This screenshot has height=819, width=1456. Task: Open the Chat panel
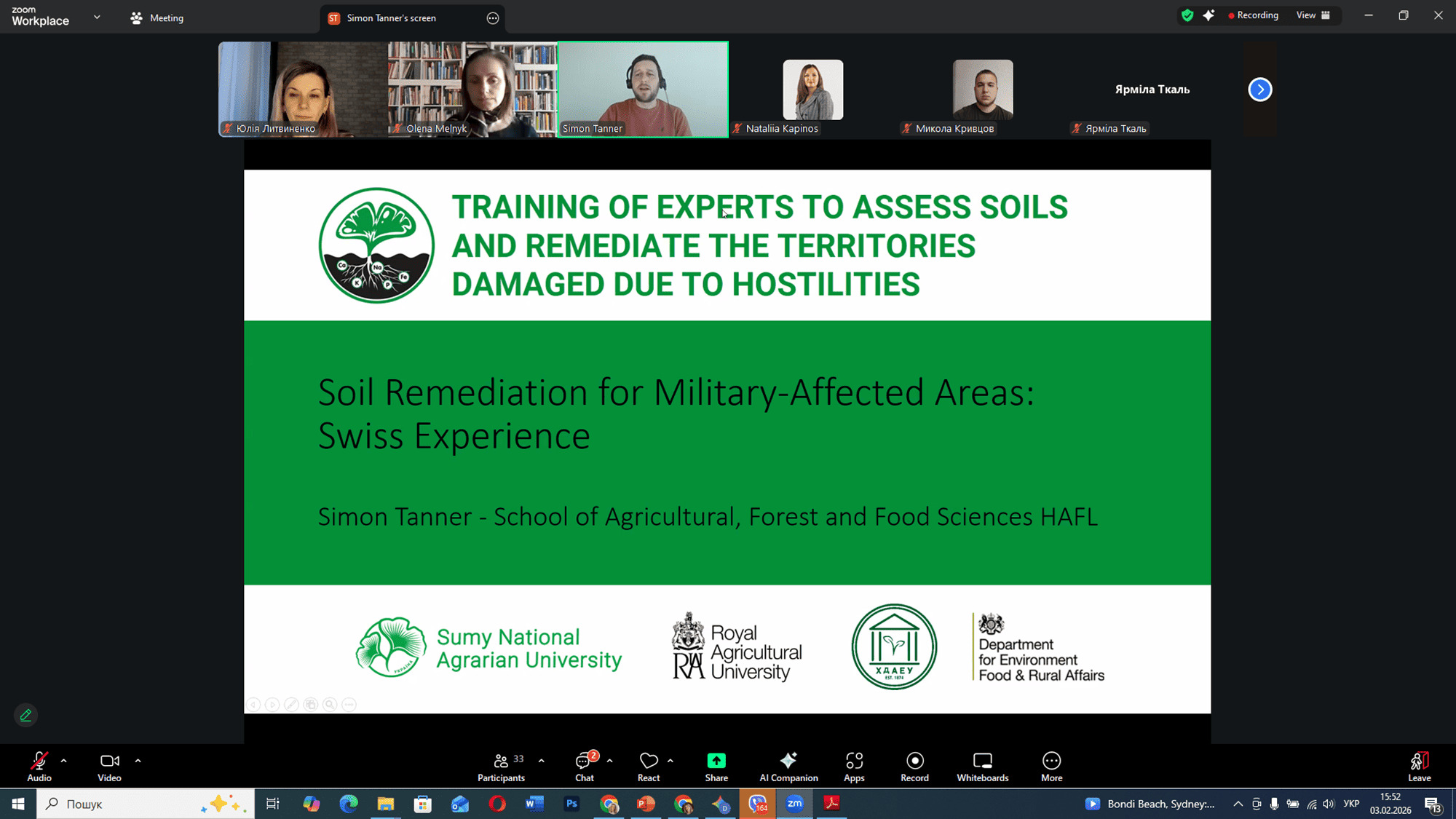[584, 767]
